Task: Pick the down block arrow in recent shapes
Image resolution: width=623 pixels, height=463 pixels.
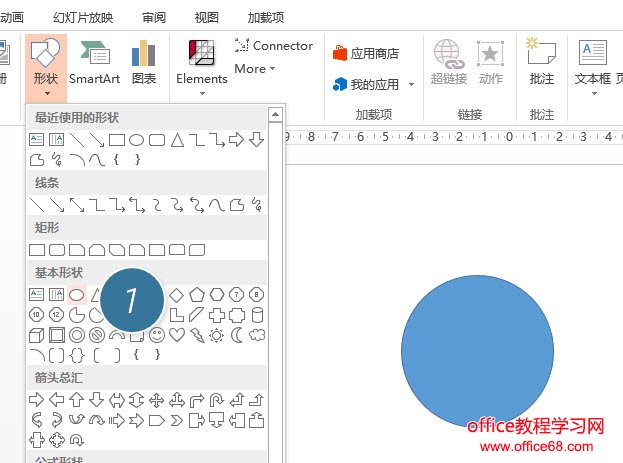Action: point(257,140)
